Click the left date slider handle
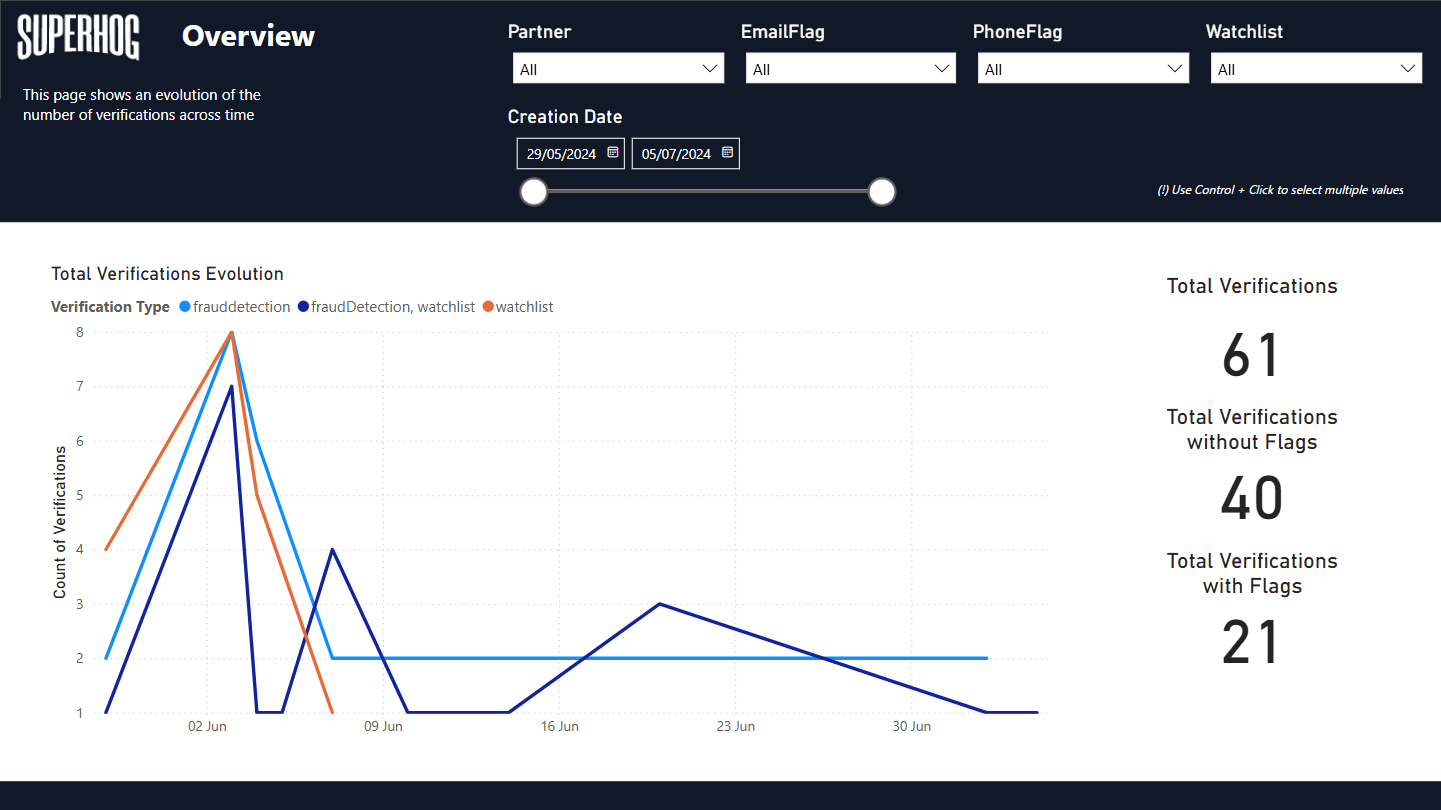Screen dimensions: 1441x810 pyautogui.click(x=535, y=191)
